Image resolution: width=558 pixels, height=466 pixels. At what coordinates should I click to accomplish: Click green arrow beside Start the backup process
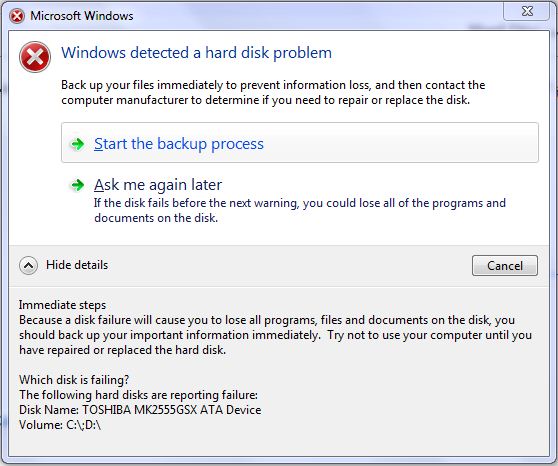(77, 144)
